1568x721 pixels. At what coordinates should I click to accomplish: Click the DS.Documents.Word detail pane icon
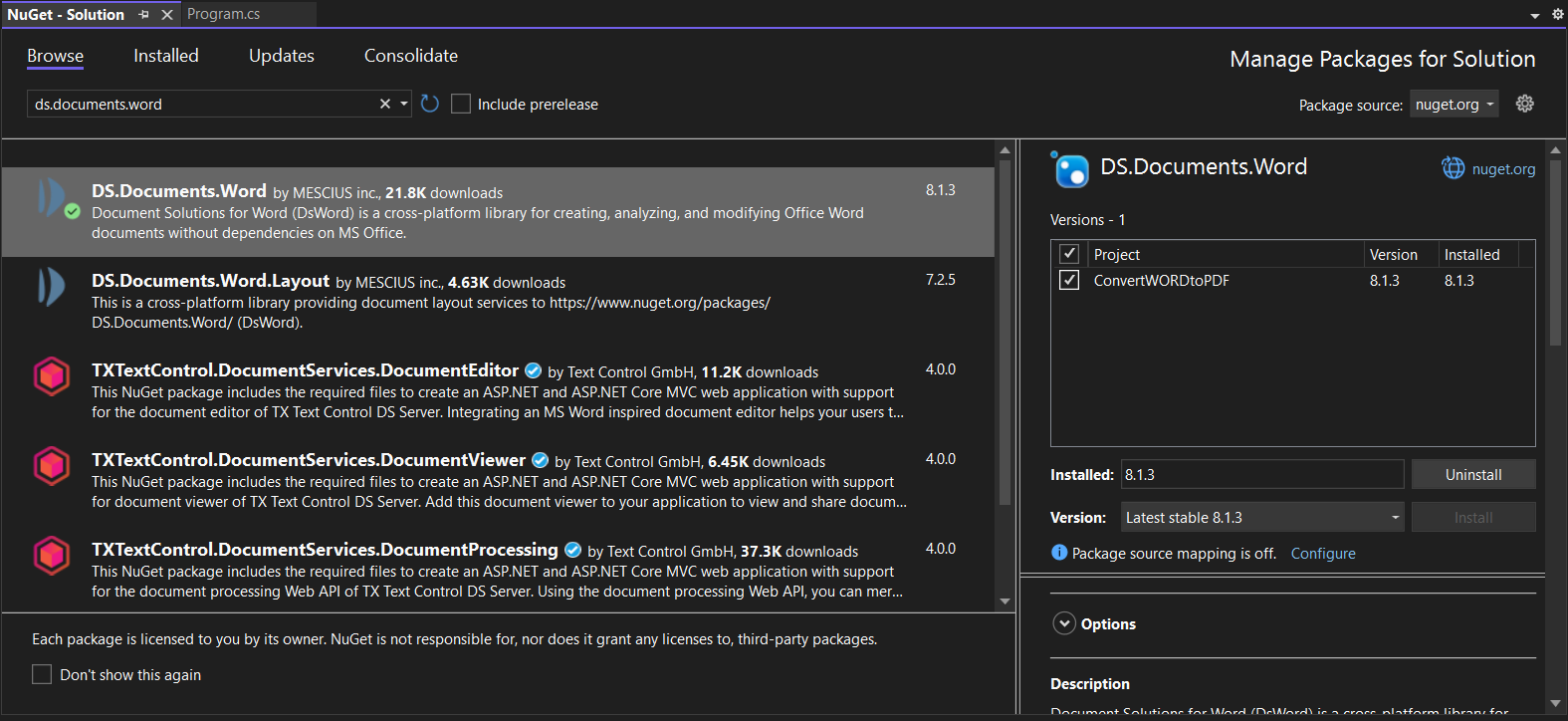[x=1071, y=170]
